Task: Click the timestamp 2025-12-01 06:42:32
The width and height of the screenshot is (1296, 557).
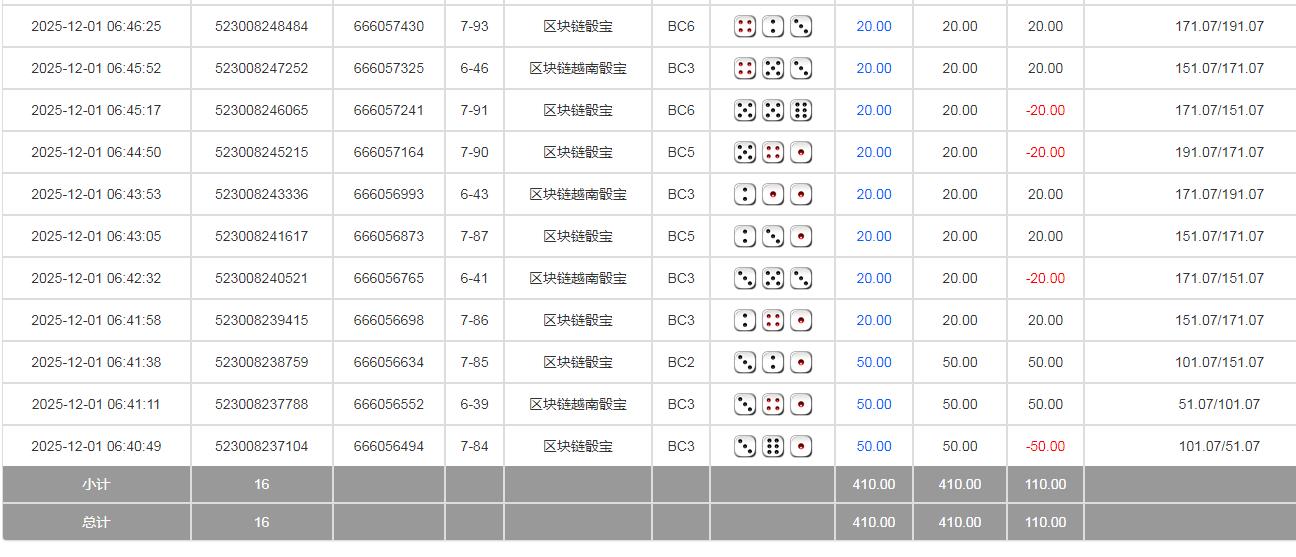Action: [96, 279]
